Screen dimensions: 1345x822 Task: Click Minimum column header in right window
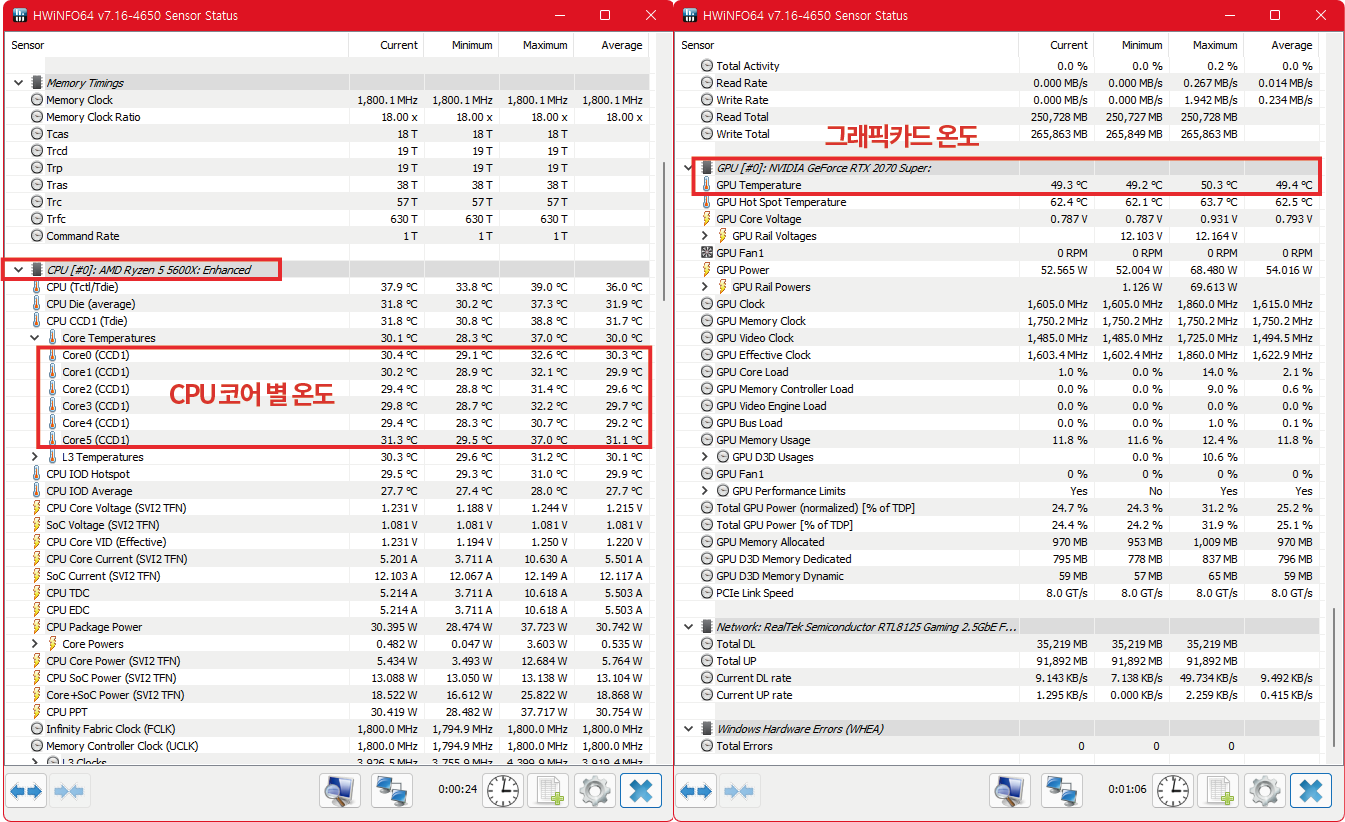point(1131,45)
